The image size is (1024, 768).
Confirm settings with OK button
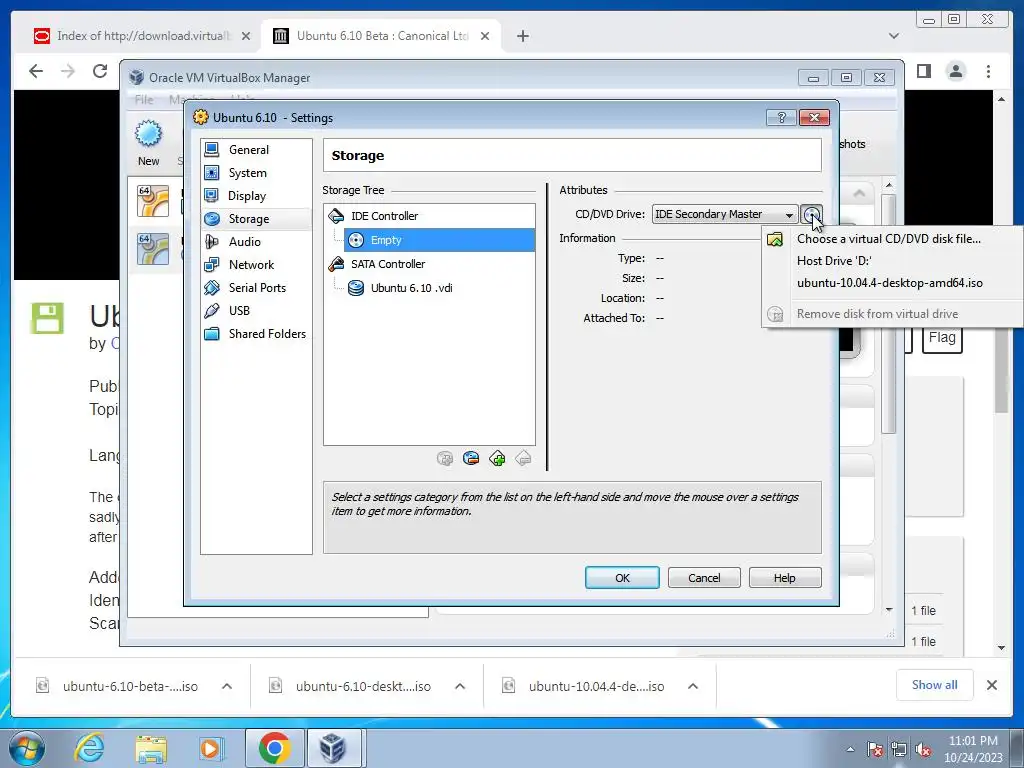pos(622,578)
